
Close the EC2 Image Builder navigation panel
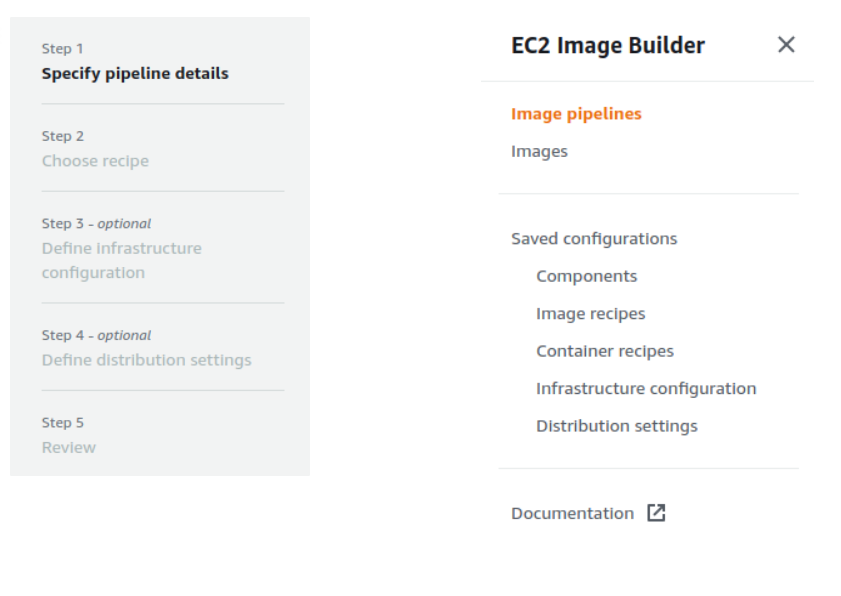point(786,45)
